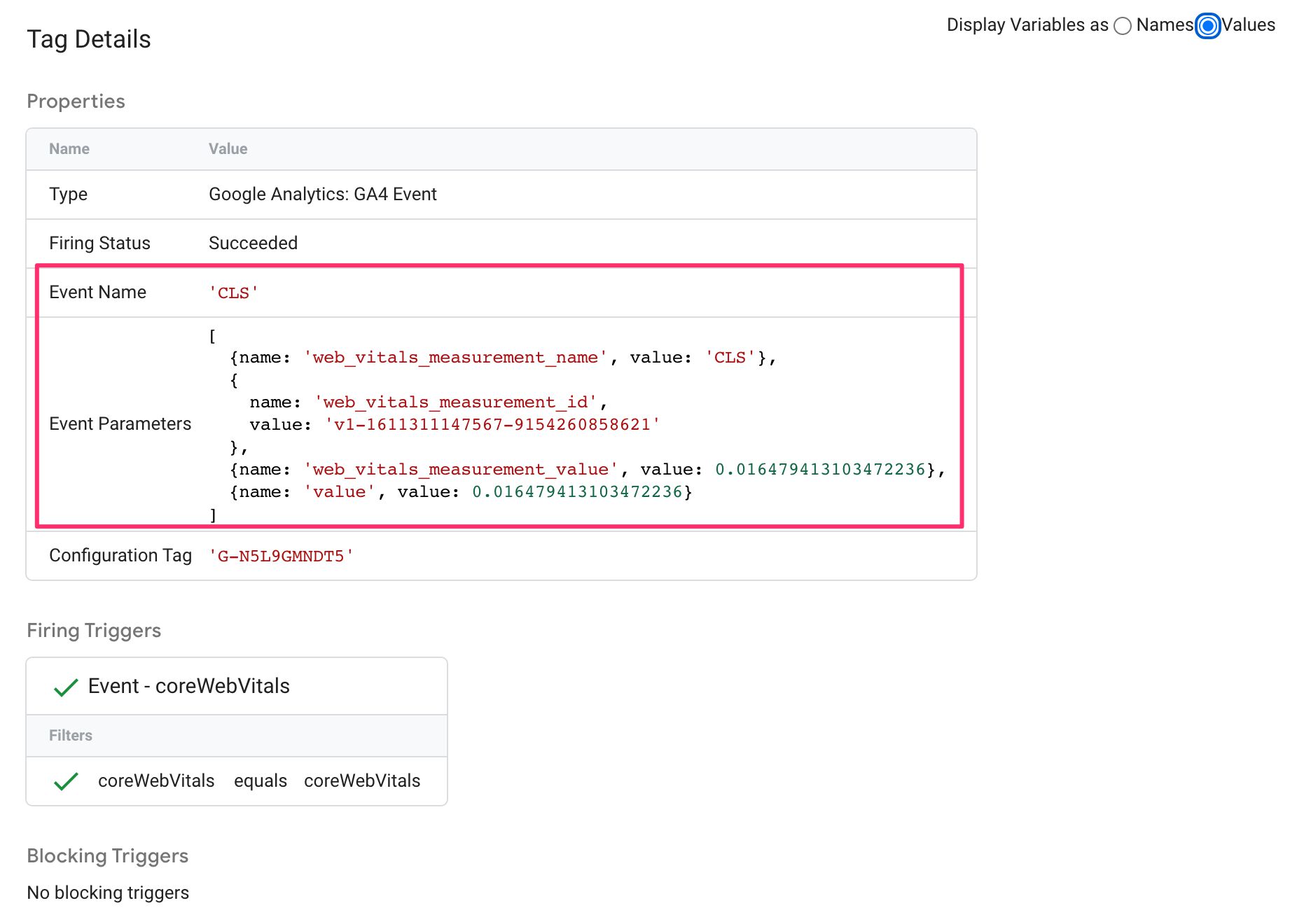Click the checkmark next to coreWebVitals equals filter
1304x924 pixels.
[x=66, y=781]
